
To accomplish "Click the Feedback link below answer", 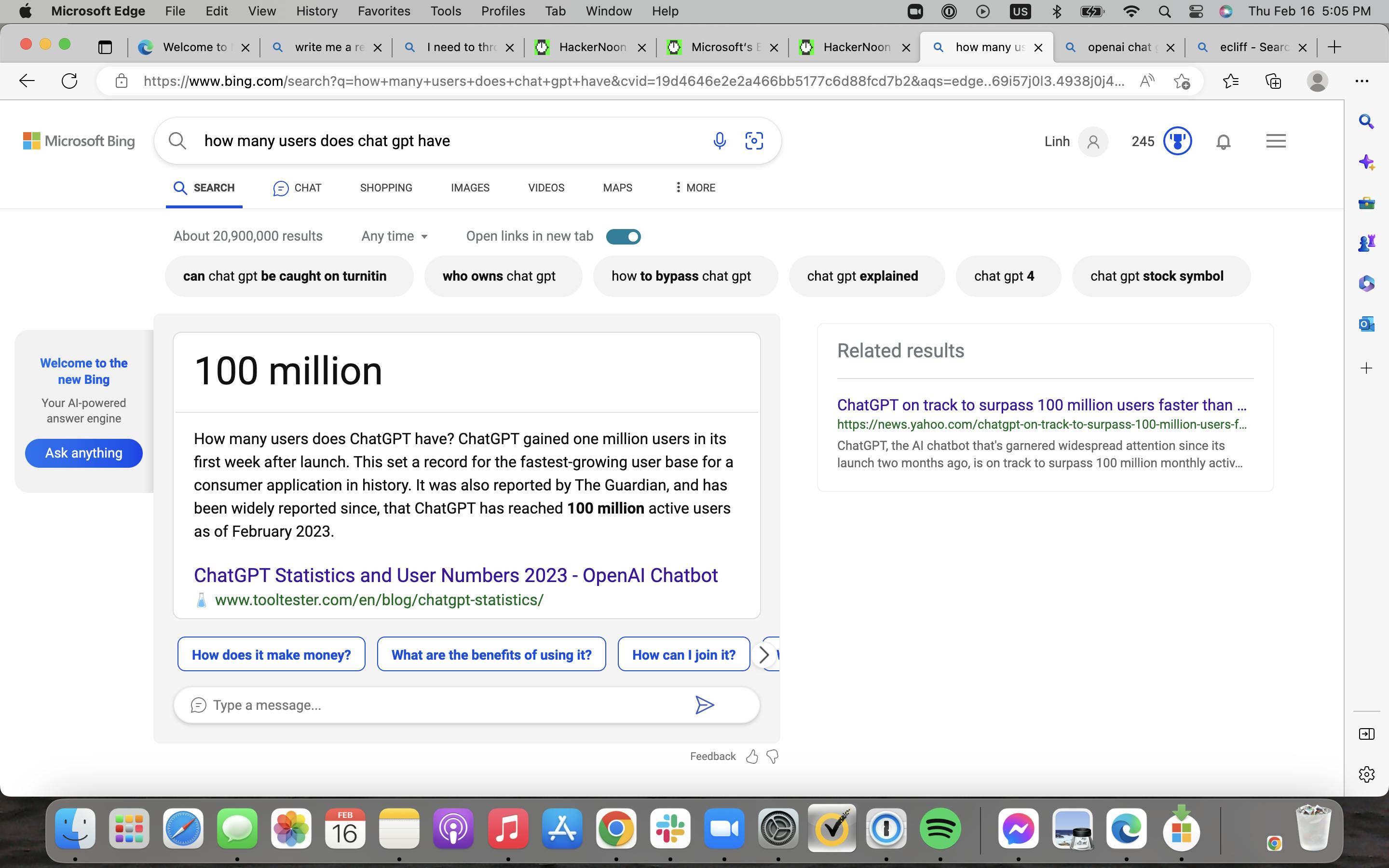I will (x=712, y=757).
